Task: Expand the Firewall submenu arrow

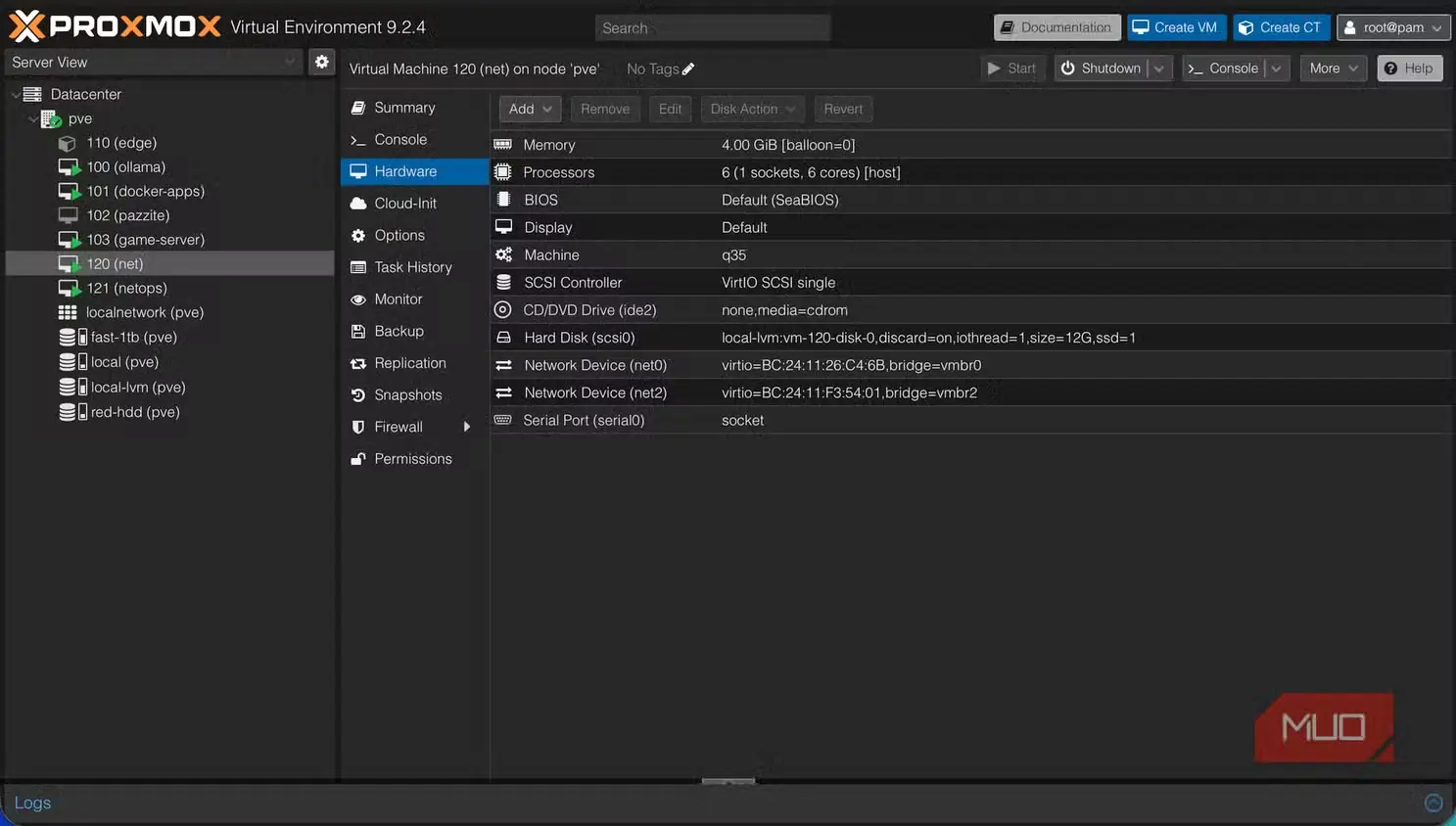Action: click(x=467, y=427)
